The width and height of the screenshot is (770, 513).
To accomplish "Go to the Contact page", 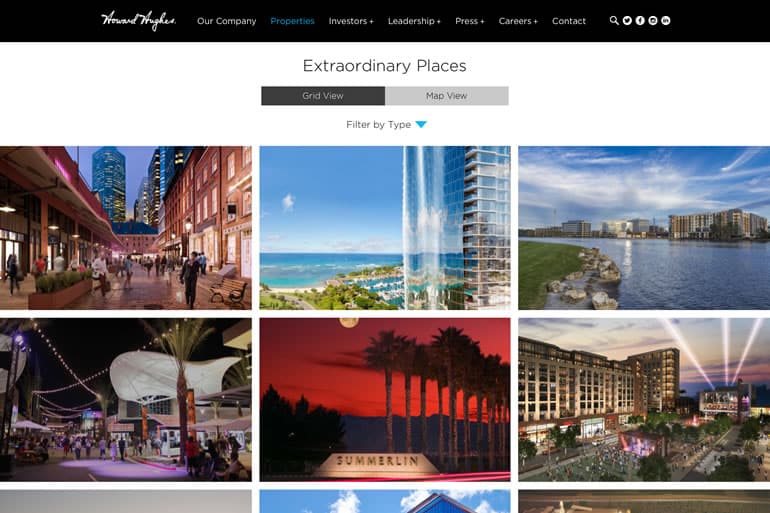I will 569,21.
